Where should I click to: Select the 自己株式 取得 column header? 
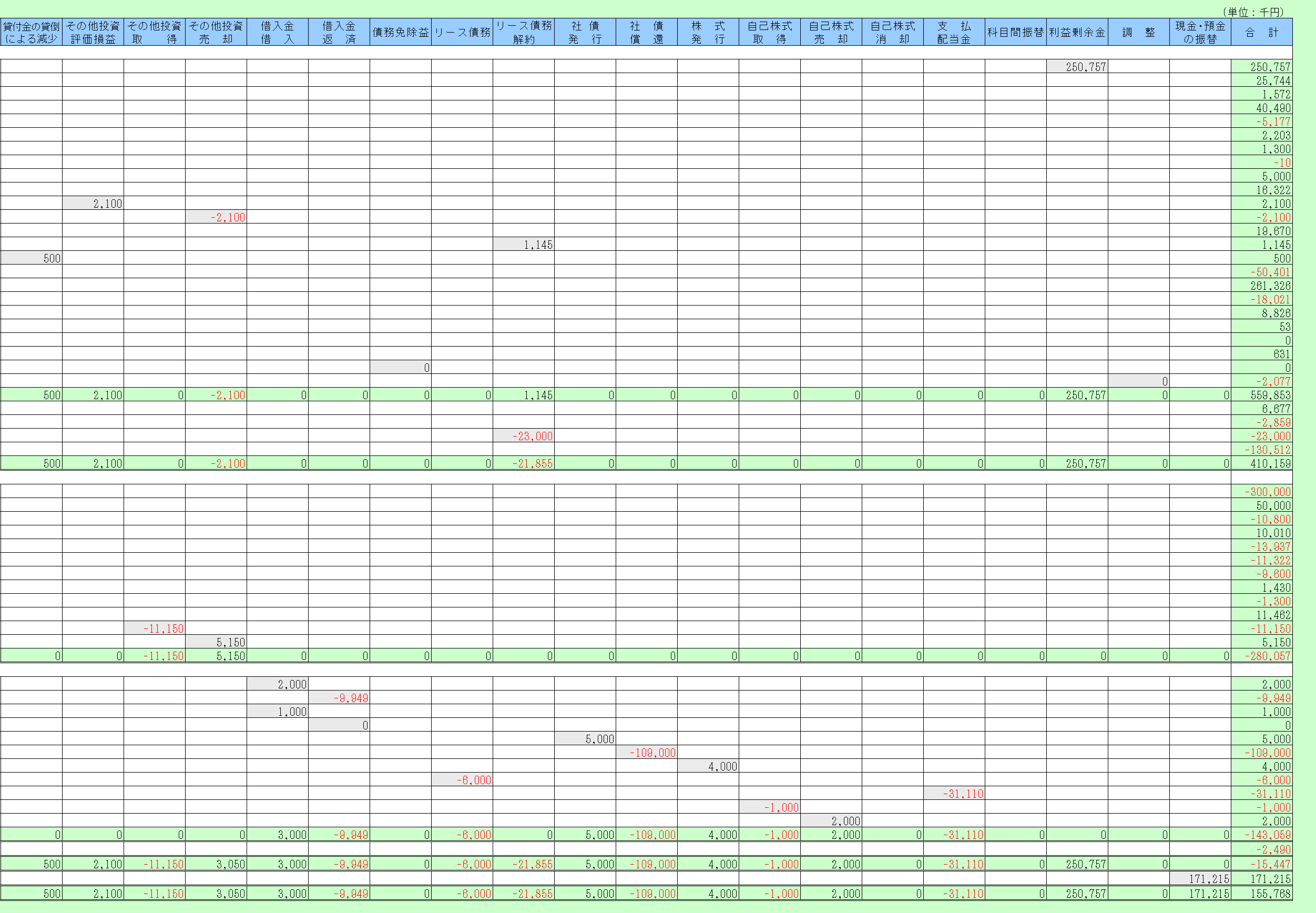(769, 32)
